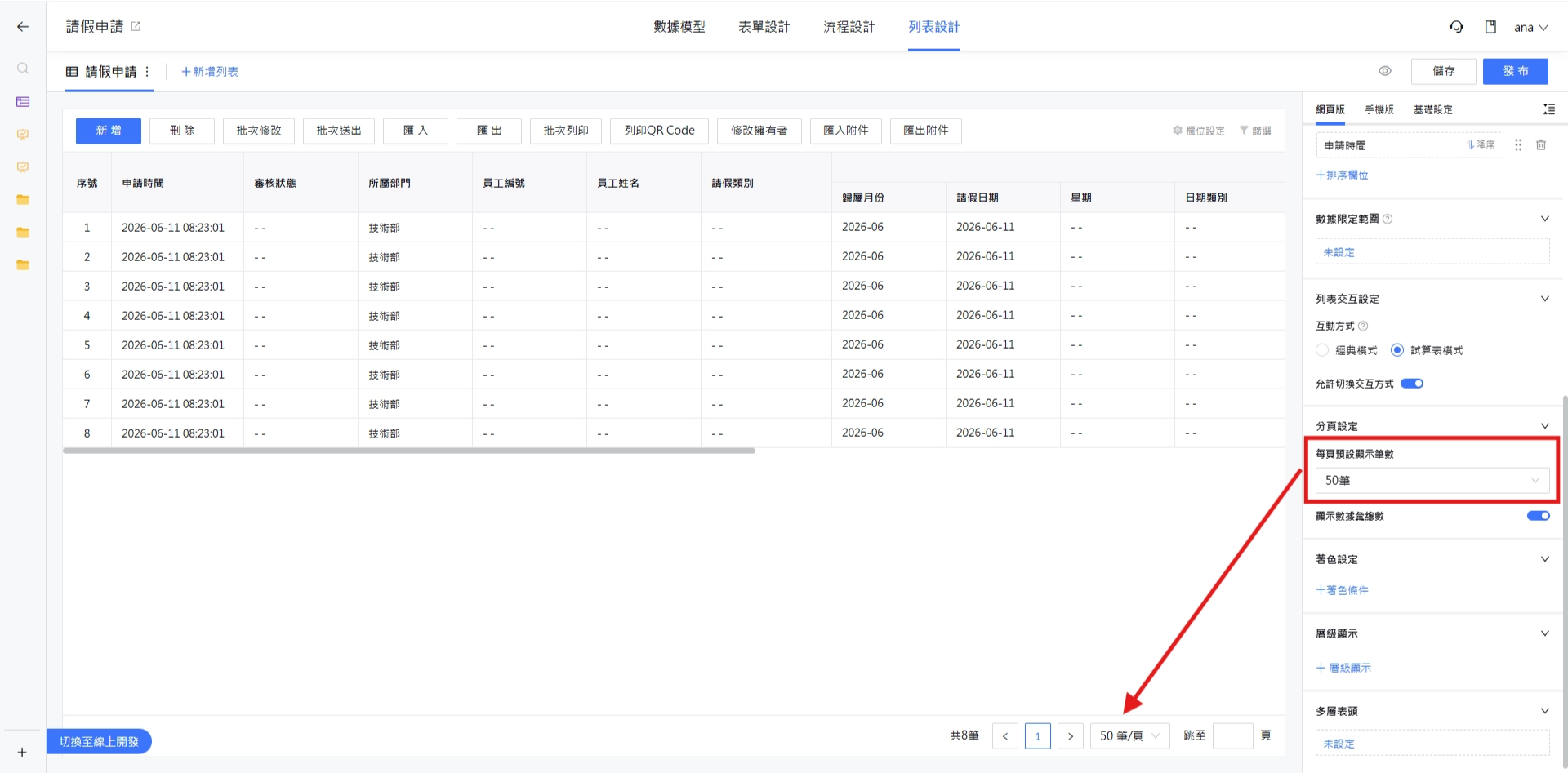Click the 跳至 page number input

tap(1233, 736)
